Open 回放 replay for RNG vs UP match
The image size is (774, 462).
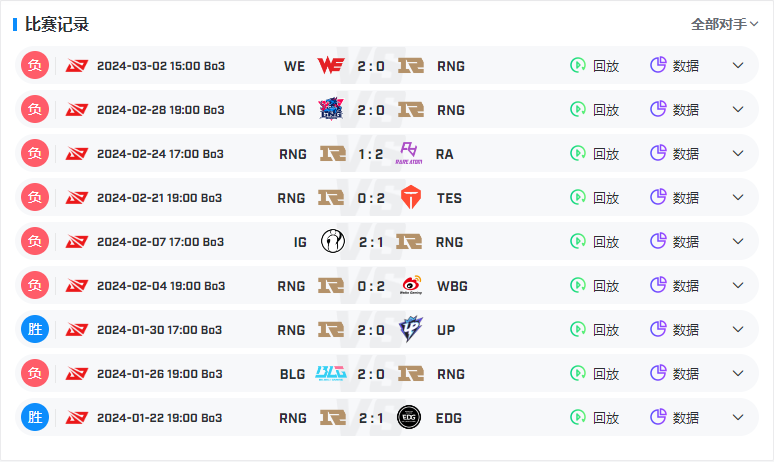(x=594, y=329)
